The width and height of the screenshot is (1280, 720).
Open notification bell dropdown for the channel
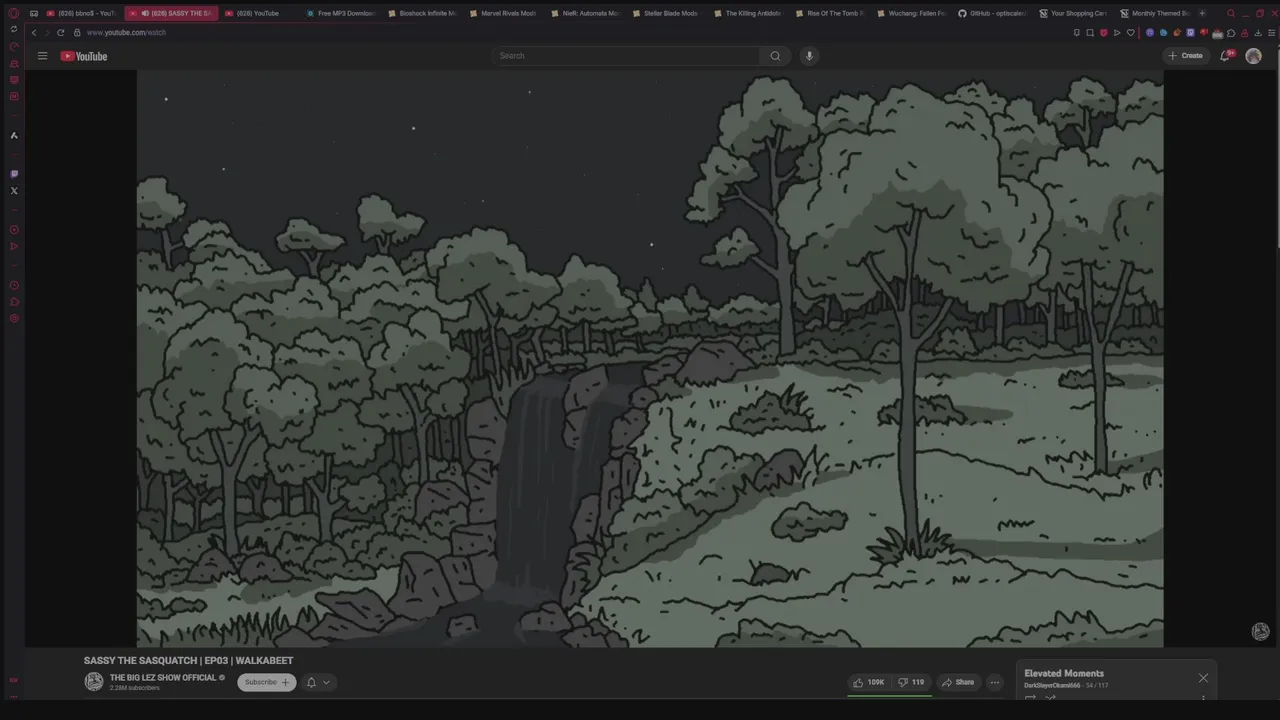click(x=318, y=682)
